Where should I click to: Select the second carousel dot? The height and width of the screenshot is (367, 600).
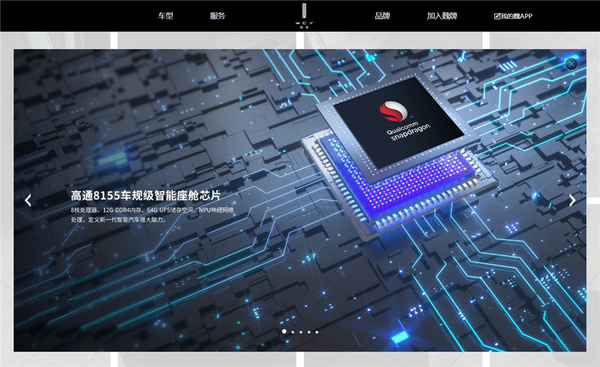[293, 332]
